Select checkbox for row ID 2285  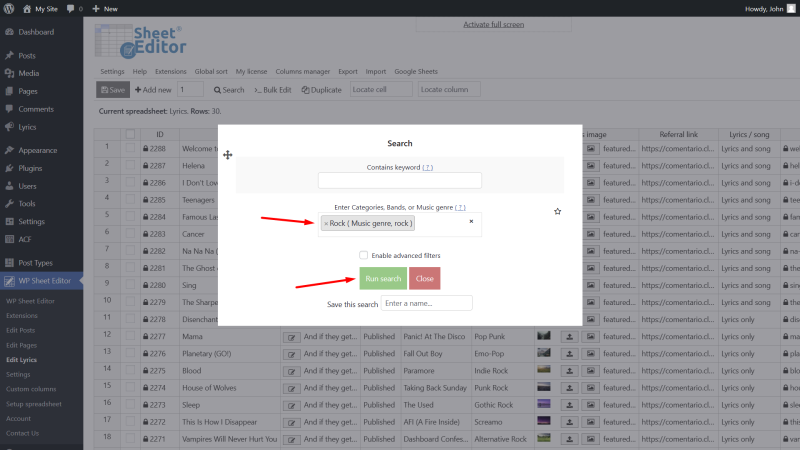pyautogui.click(x=130, y=199)
